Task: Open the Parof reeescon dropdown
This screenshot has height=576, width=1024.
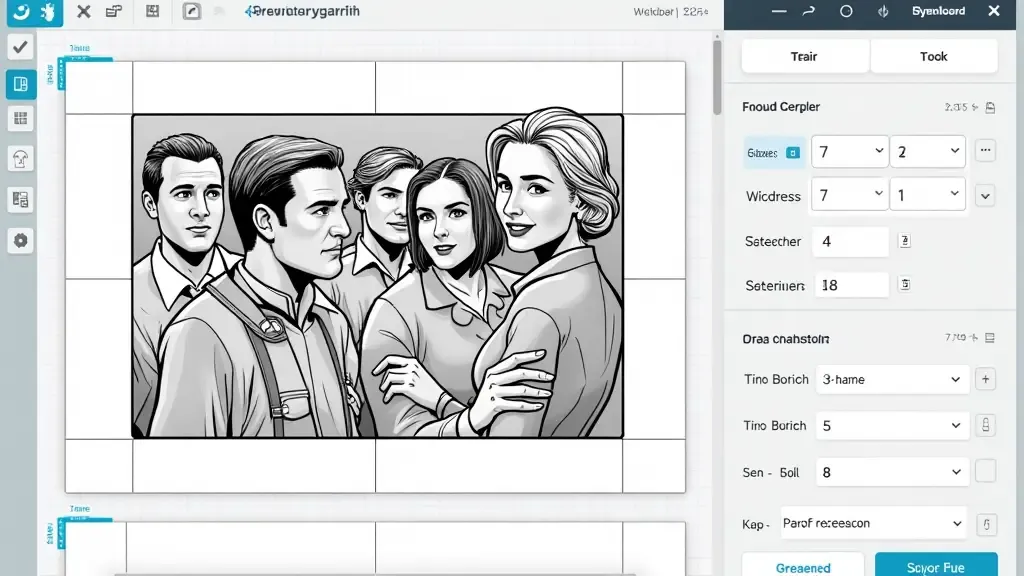Action: [x=870, y=523]
